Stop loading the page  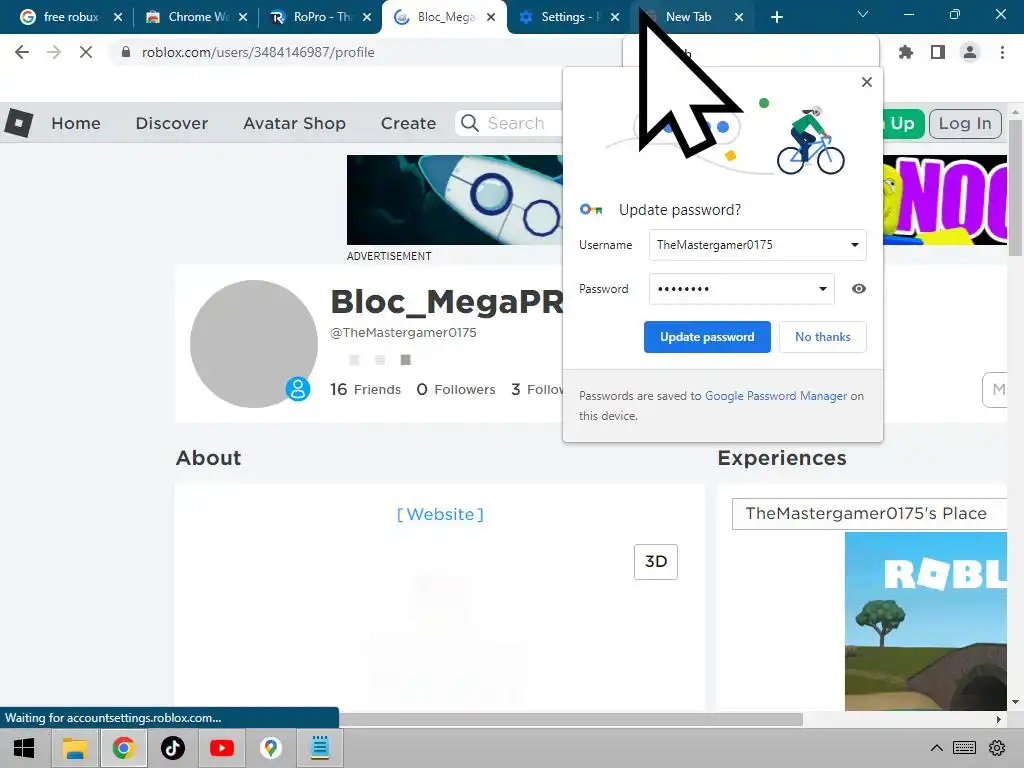[86, 52]
